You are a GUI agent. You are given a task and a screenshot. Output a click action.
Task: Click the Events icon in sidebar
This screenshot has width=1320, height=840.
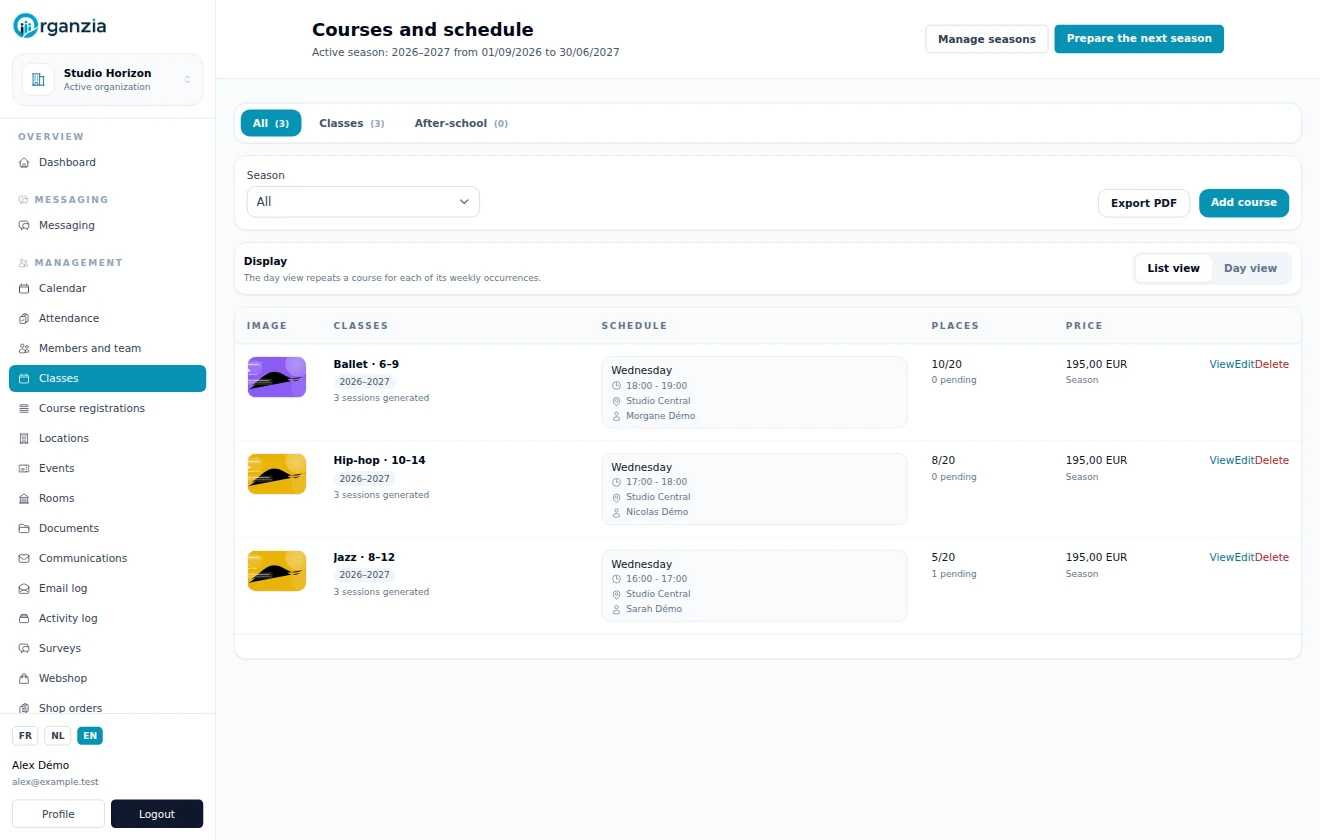pyautogui.click(x=24, y=468)
